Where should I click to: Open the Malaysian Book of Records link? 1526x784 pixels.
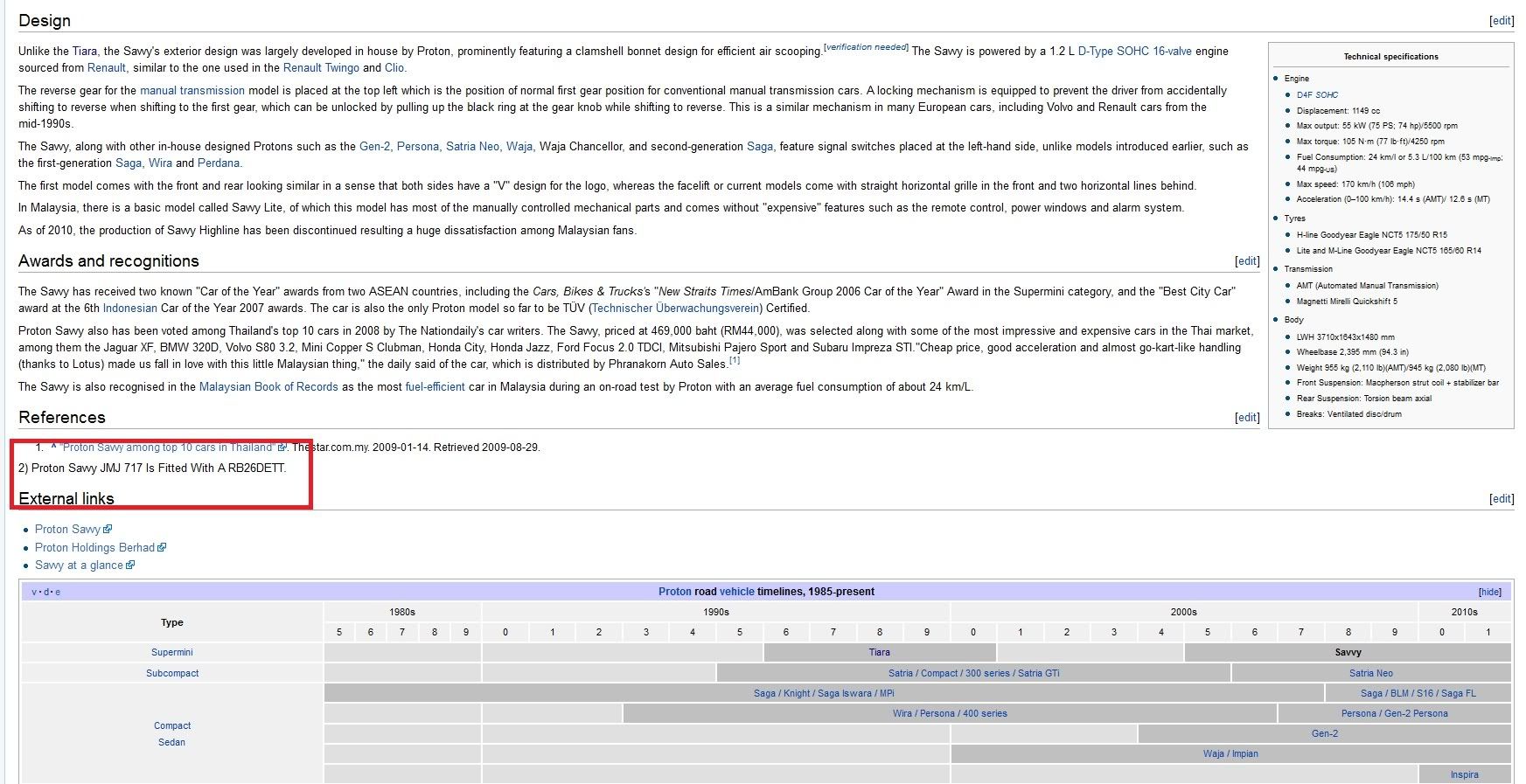click(268, 387)
